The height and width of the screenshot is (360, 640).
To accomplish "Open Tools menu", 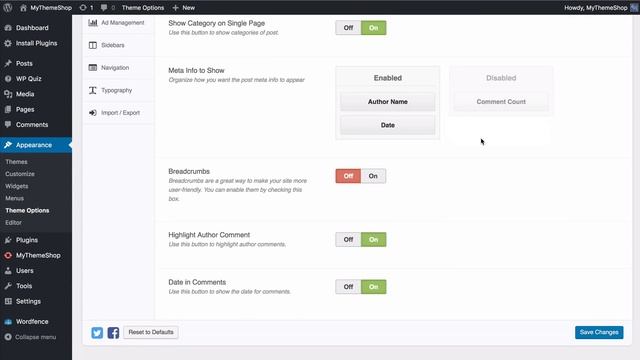I will [x=24, y=286].
